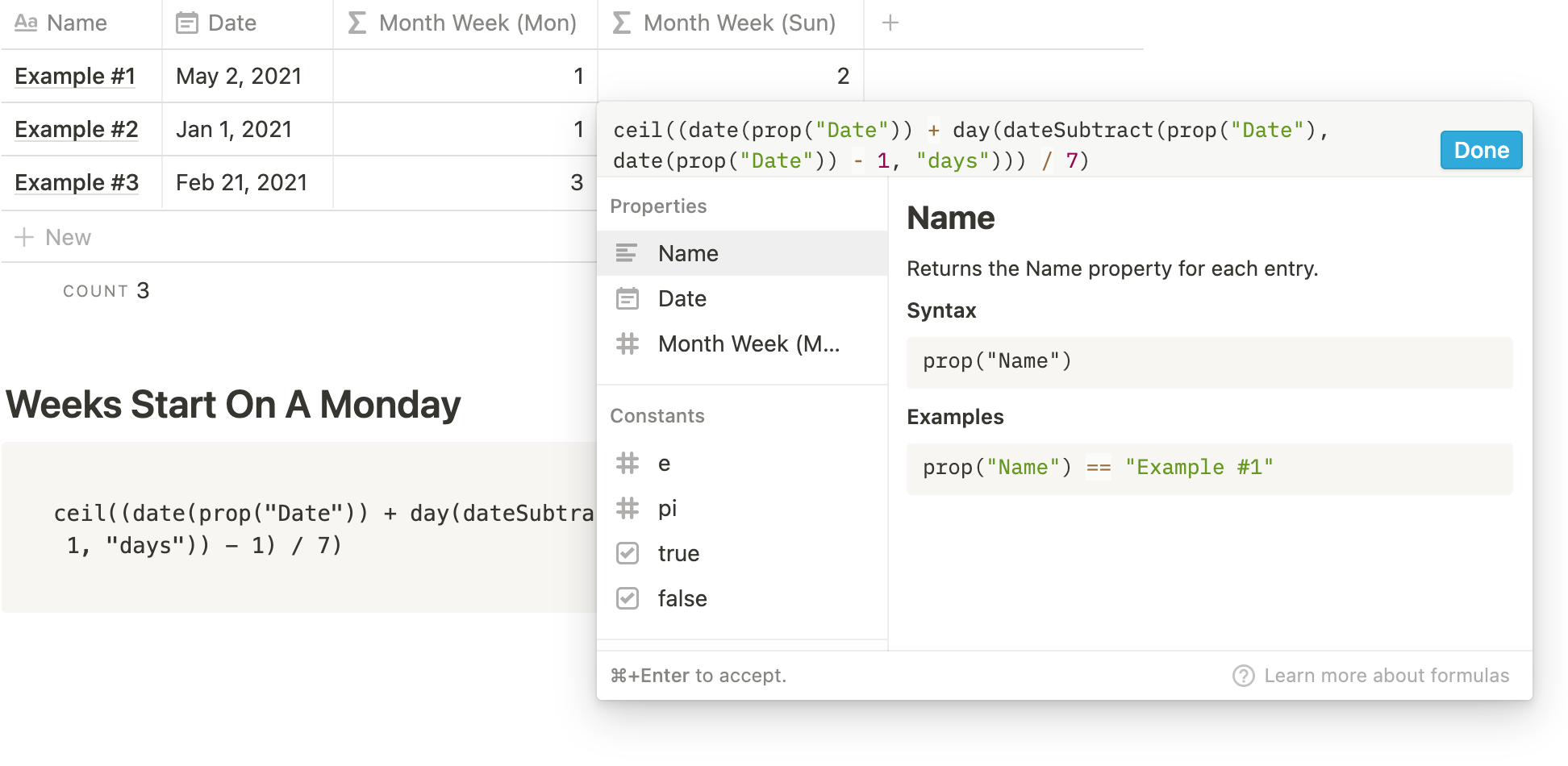This screenshot has height=766, width=1568.
Task: Click the COUNT 3 summary value
Action: pos(106,290)
